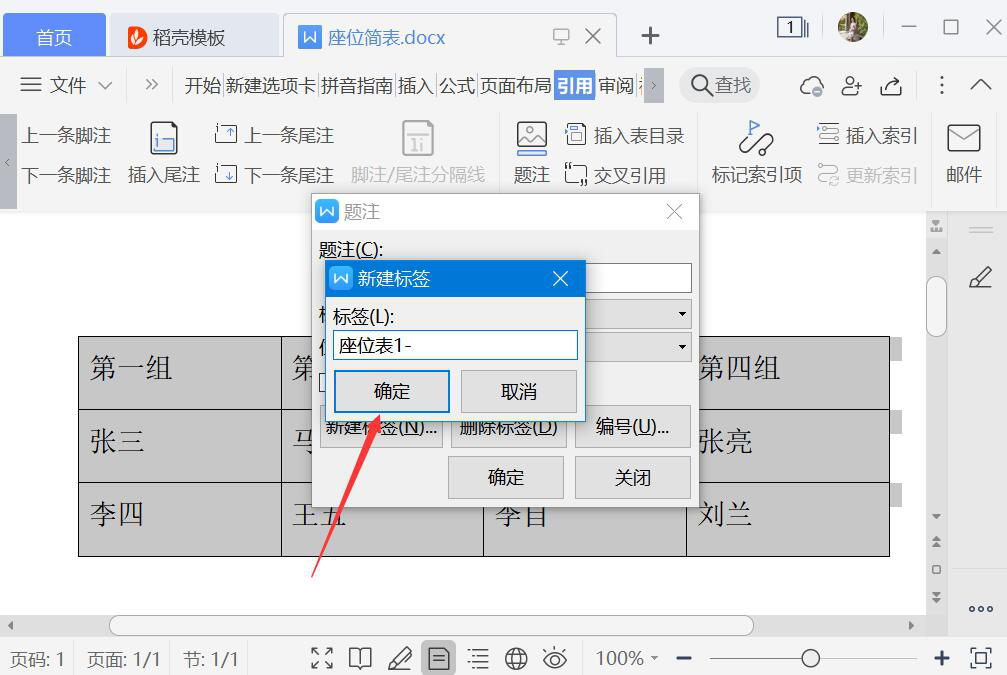Open the label dropdown in 题注 dialog
The height and width of the screenshot is (675, 1007).
(x=682, y=314)
